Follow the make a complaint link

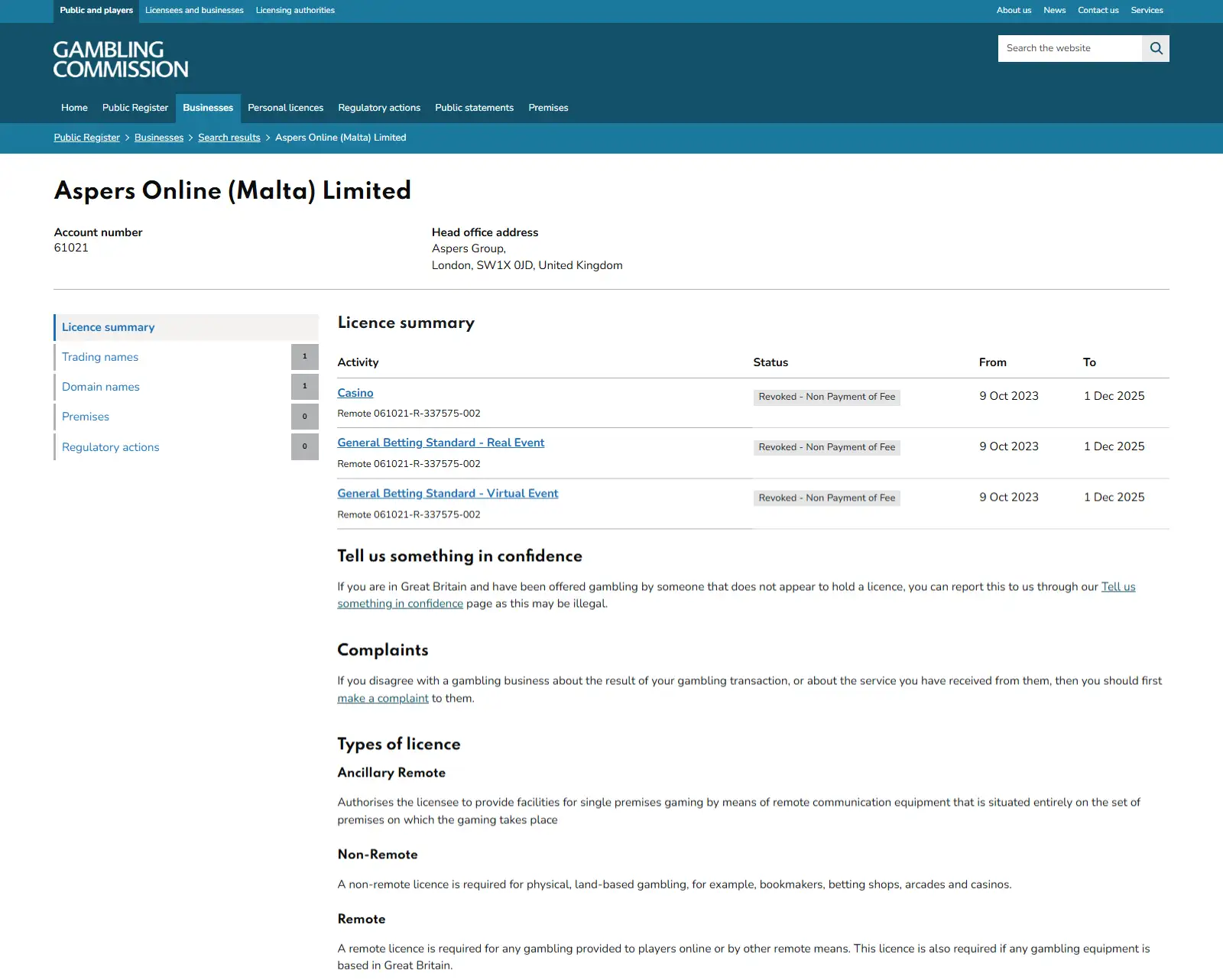383,699
